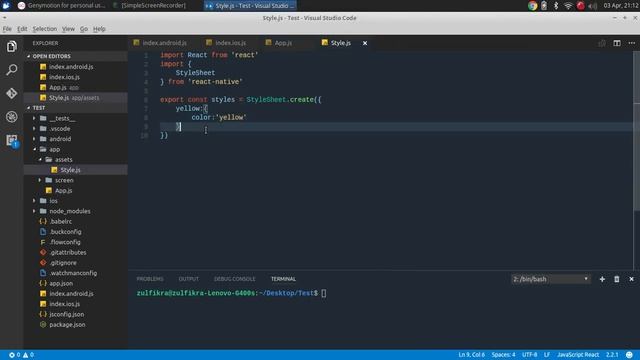Viewport: 640px width, 360px height.
Task: Open package.json in the explorer
Action: (x=76, y=325)
